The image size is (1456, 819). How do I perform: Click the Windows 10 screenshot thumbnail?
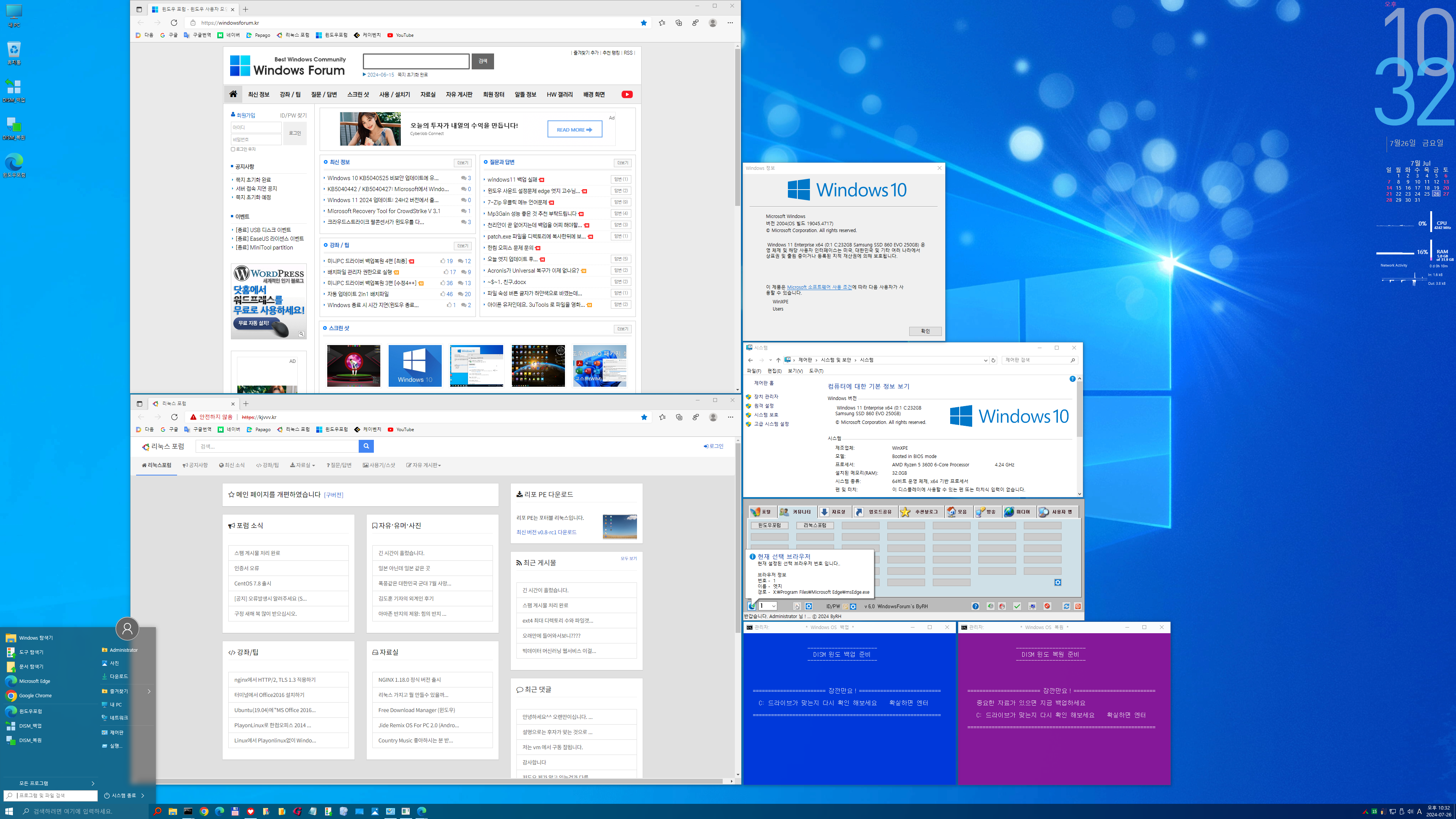(415, 366)
